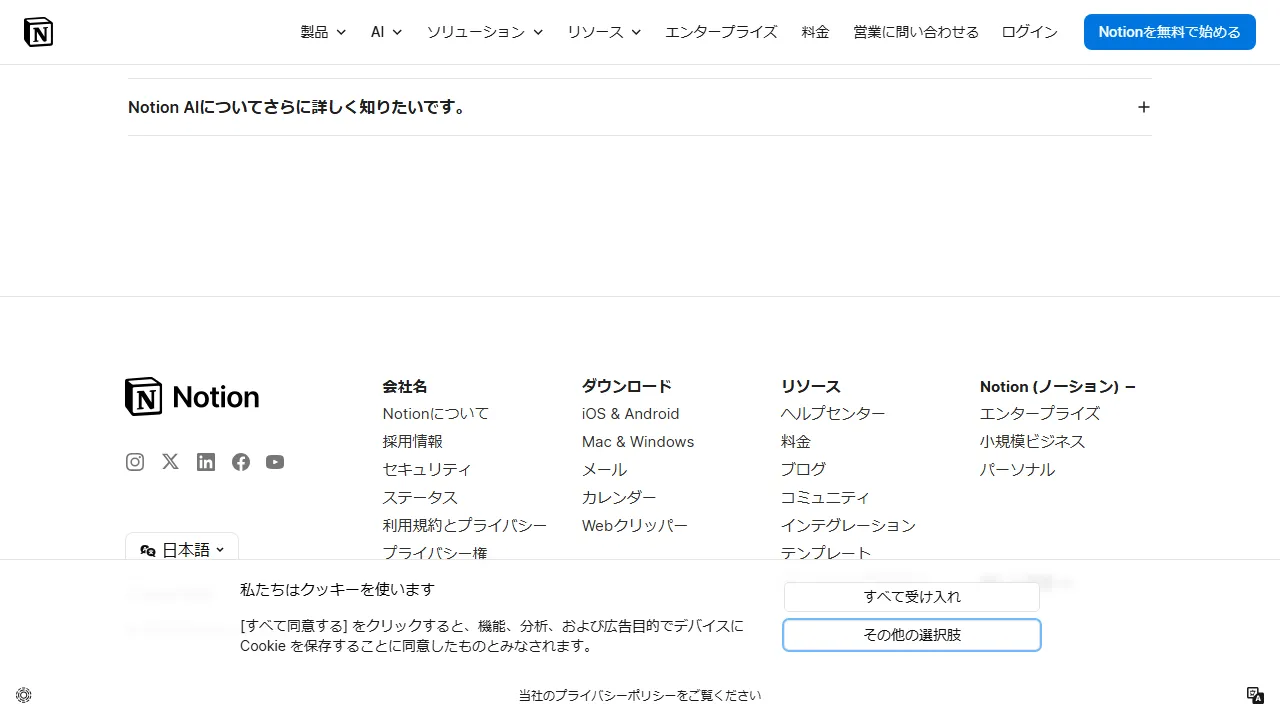Select エンタープライズ in the navigation bar
The width and height of the screenshot is (1280, 720).
721,31
